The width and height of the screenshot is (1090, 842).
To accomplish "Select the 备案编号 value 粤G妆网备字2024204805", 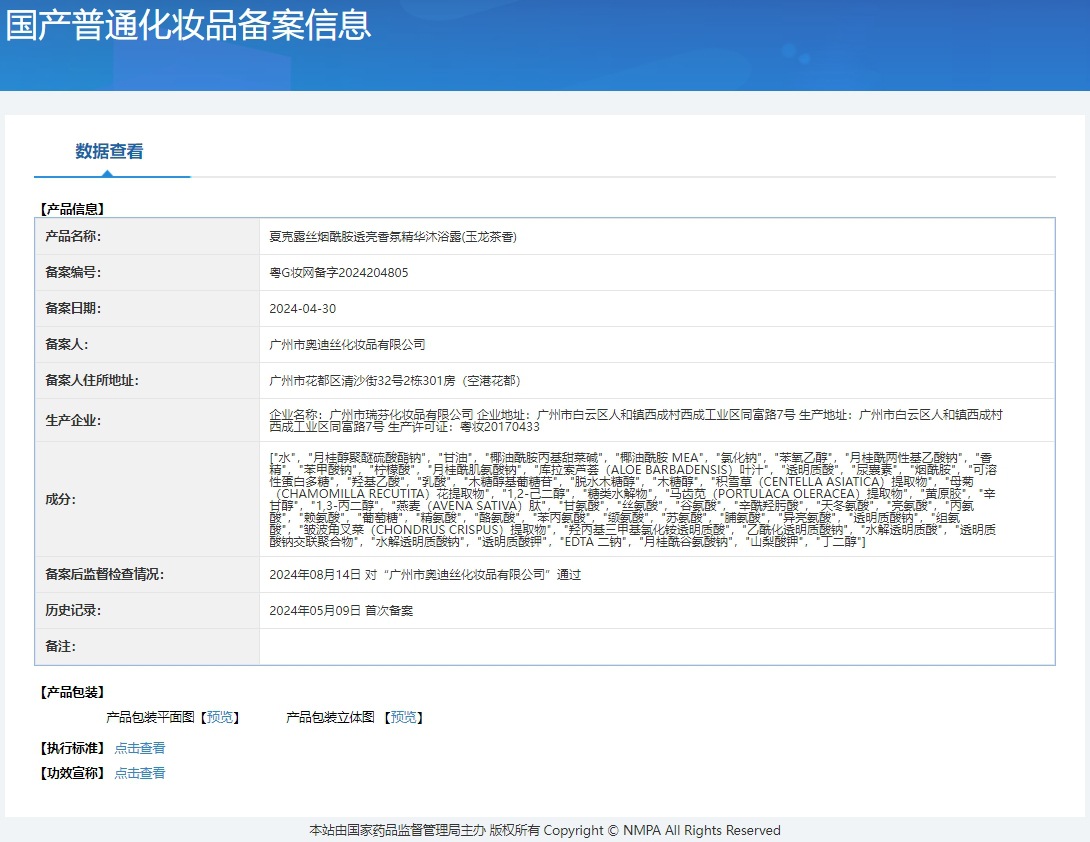I will 339,273.
